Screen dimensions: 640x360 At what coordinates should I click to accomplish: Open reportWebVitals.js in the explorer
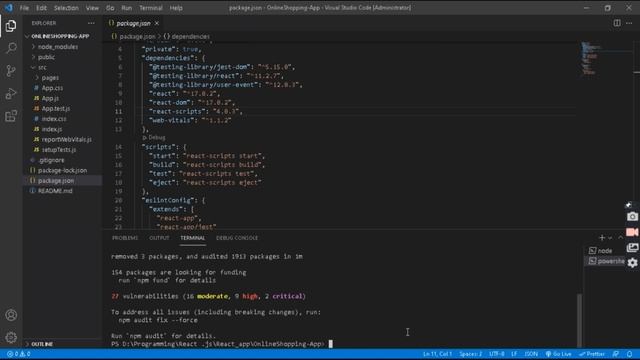coord(67,140)
